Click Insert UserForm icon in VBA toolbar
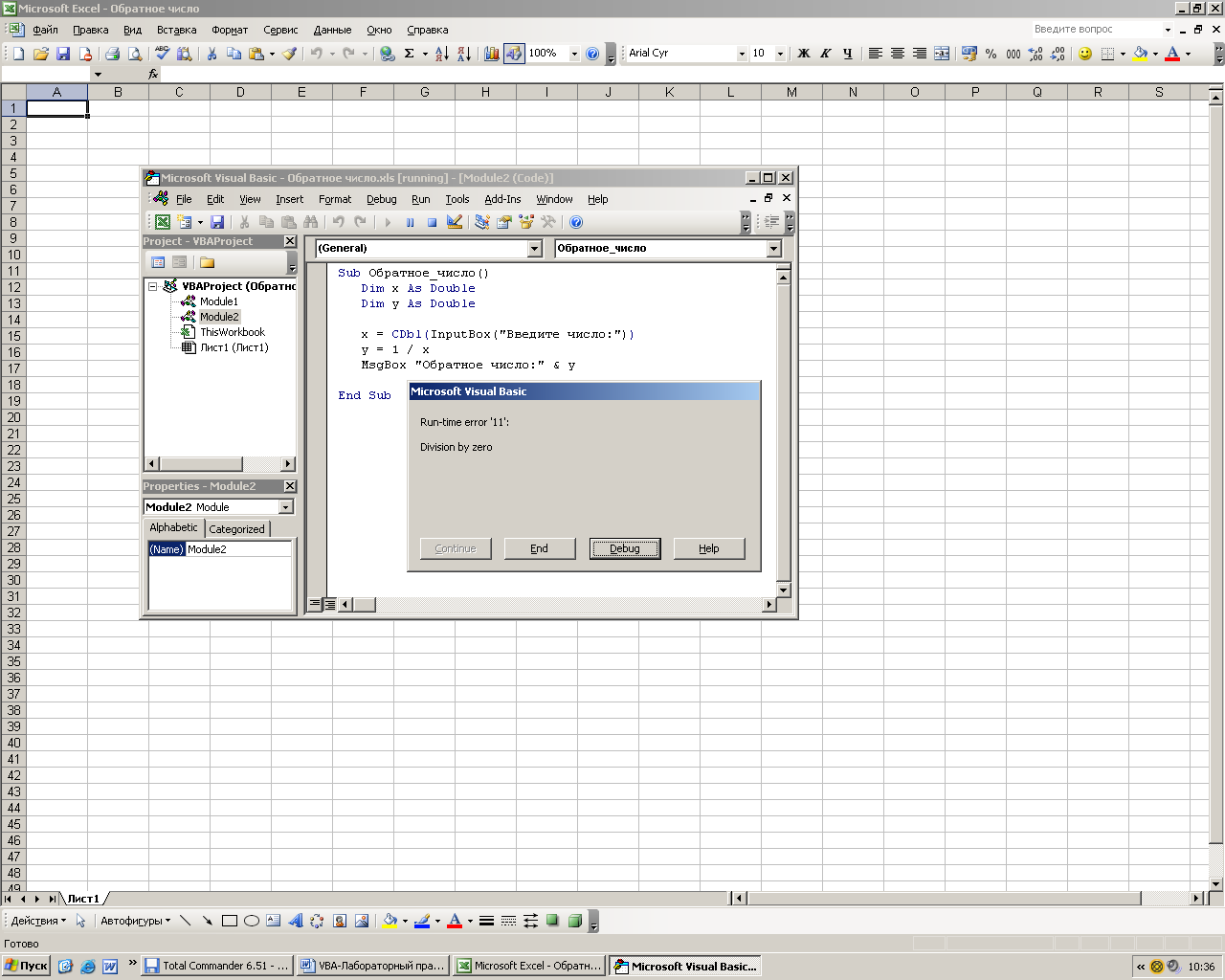 [185, 222]
